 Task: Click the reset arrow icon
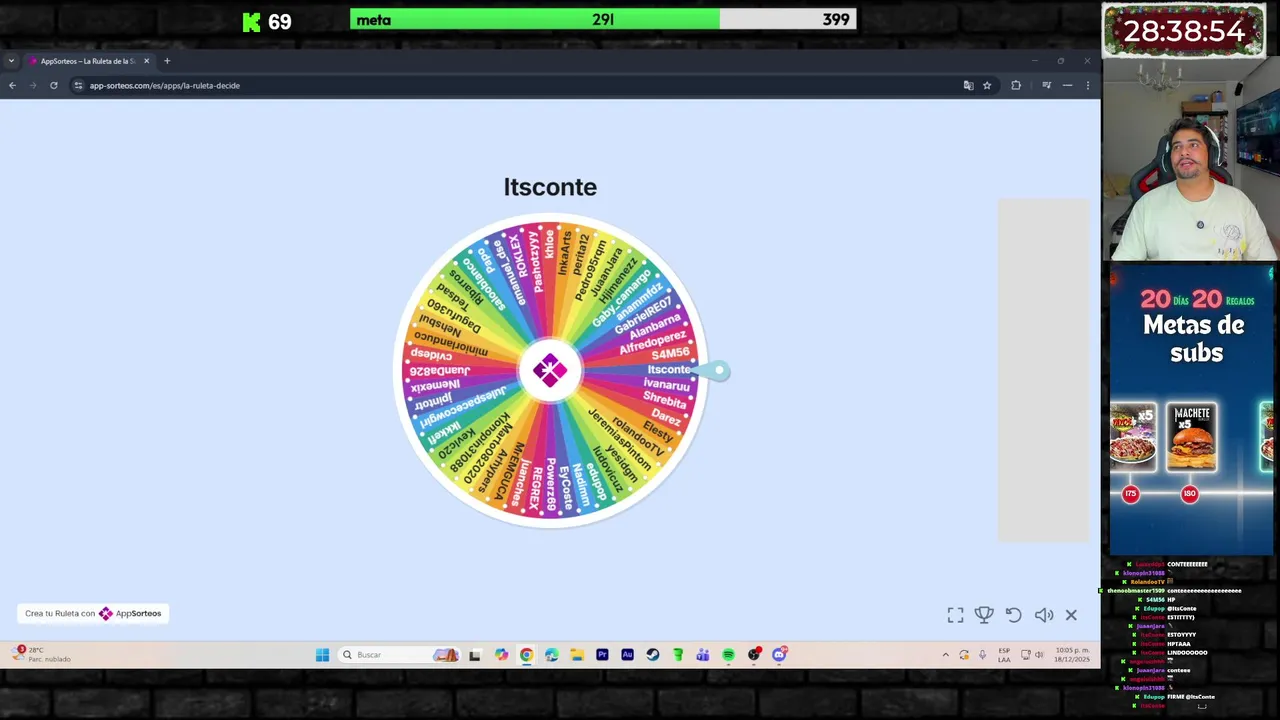(1013, 615)
